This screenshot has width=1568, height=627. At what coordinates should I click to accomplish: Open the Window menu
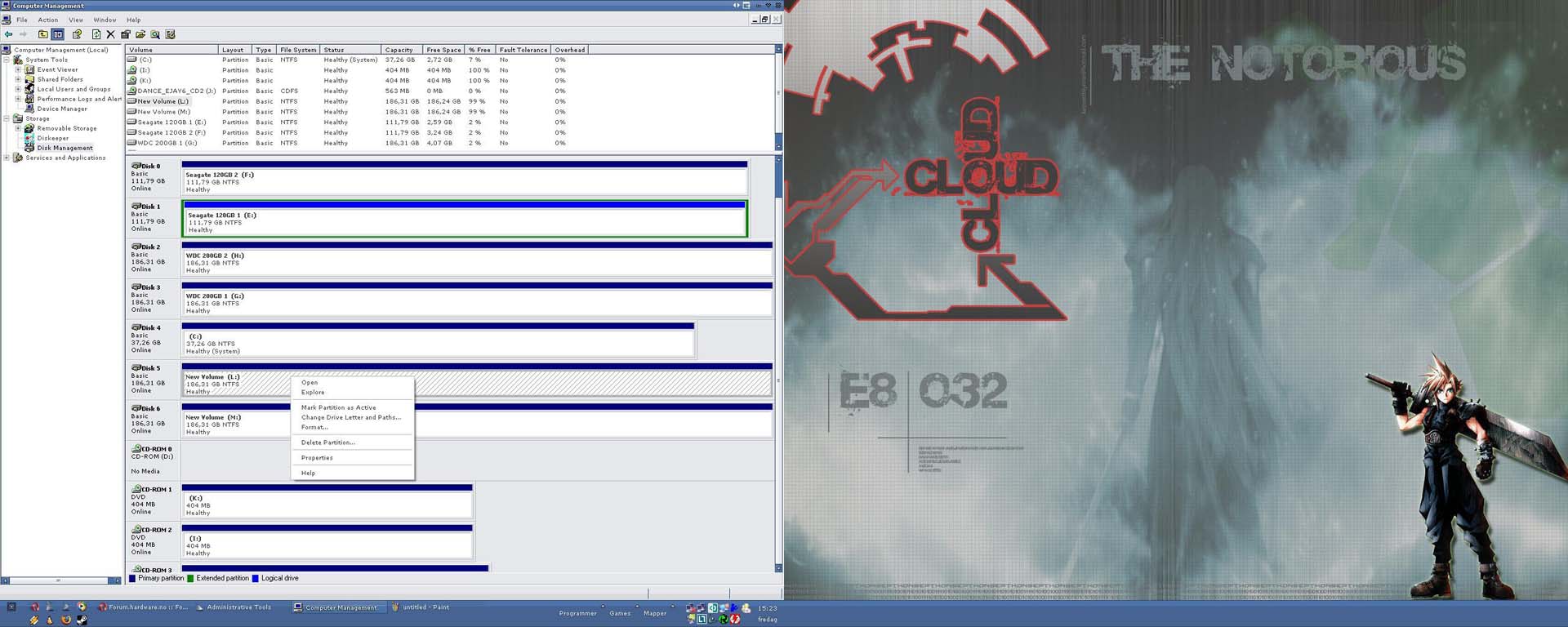coord(105,20)
